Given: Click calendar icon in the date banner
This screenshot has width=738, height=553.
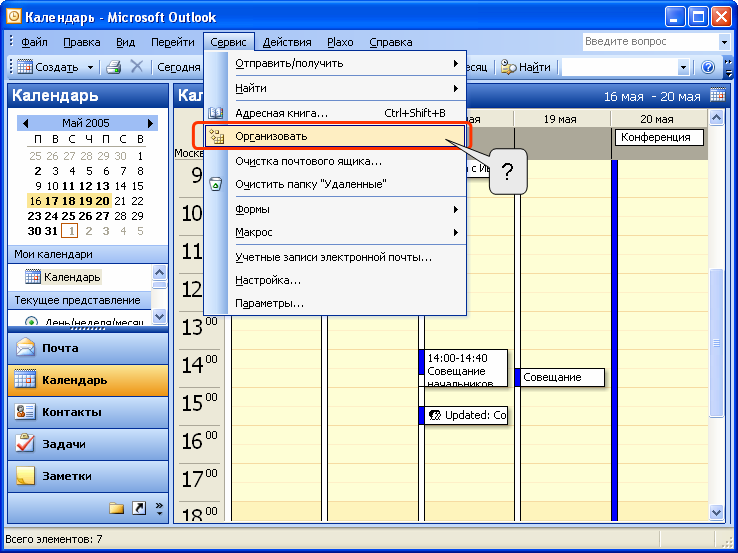Looking at the screenshot, I should click(718, 96).
